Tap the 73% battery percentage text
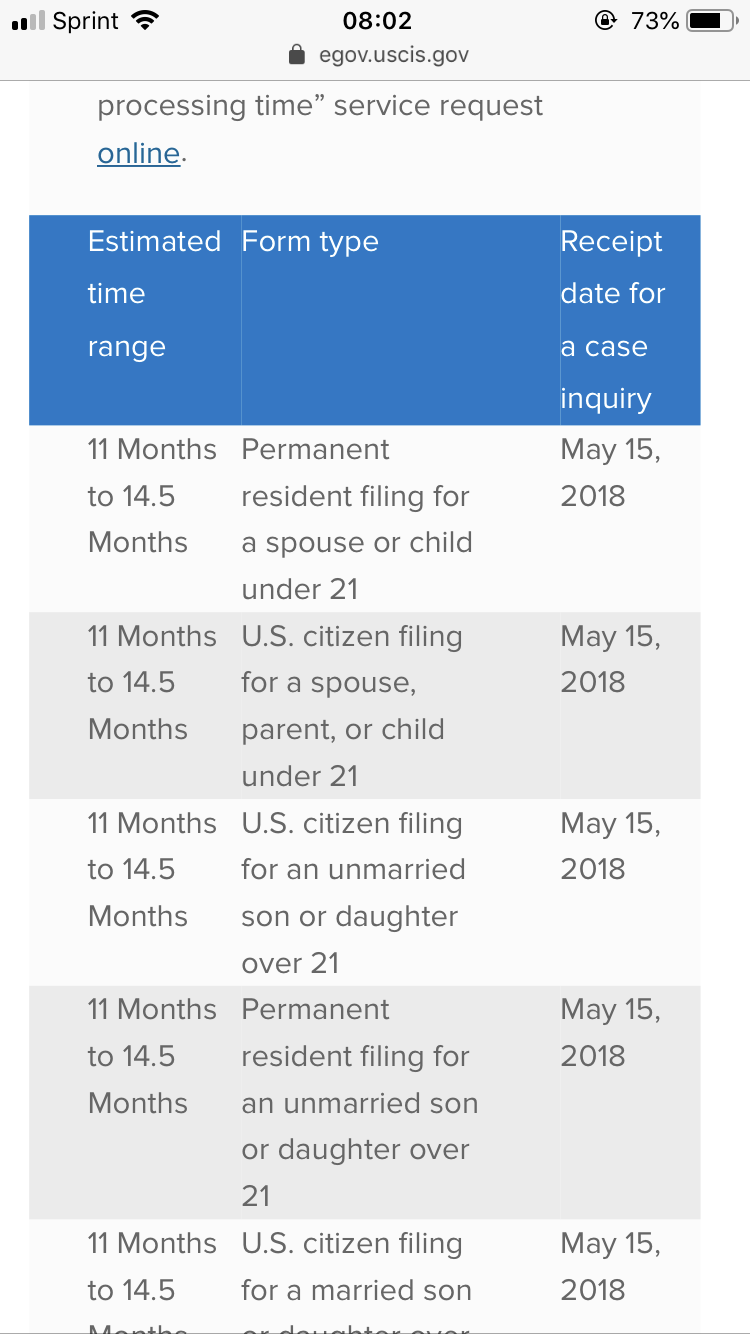750x1334 pixels. click(x=655, y=20)
